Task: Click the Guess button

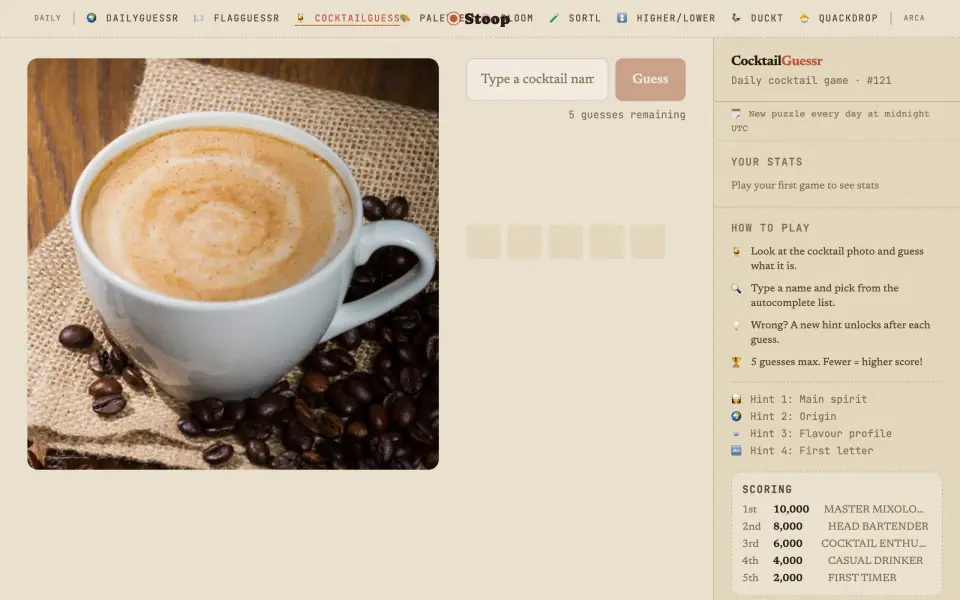Action: (650, 79)
